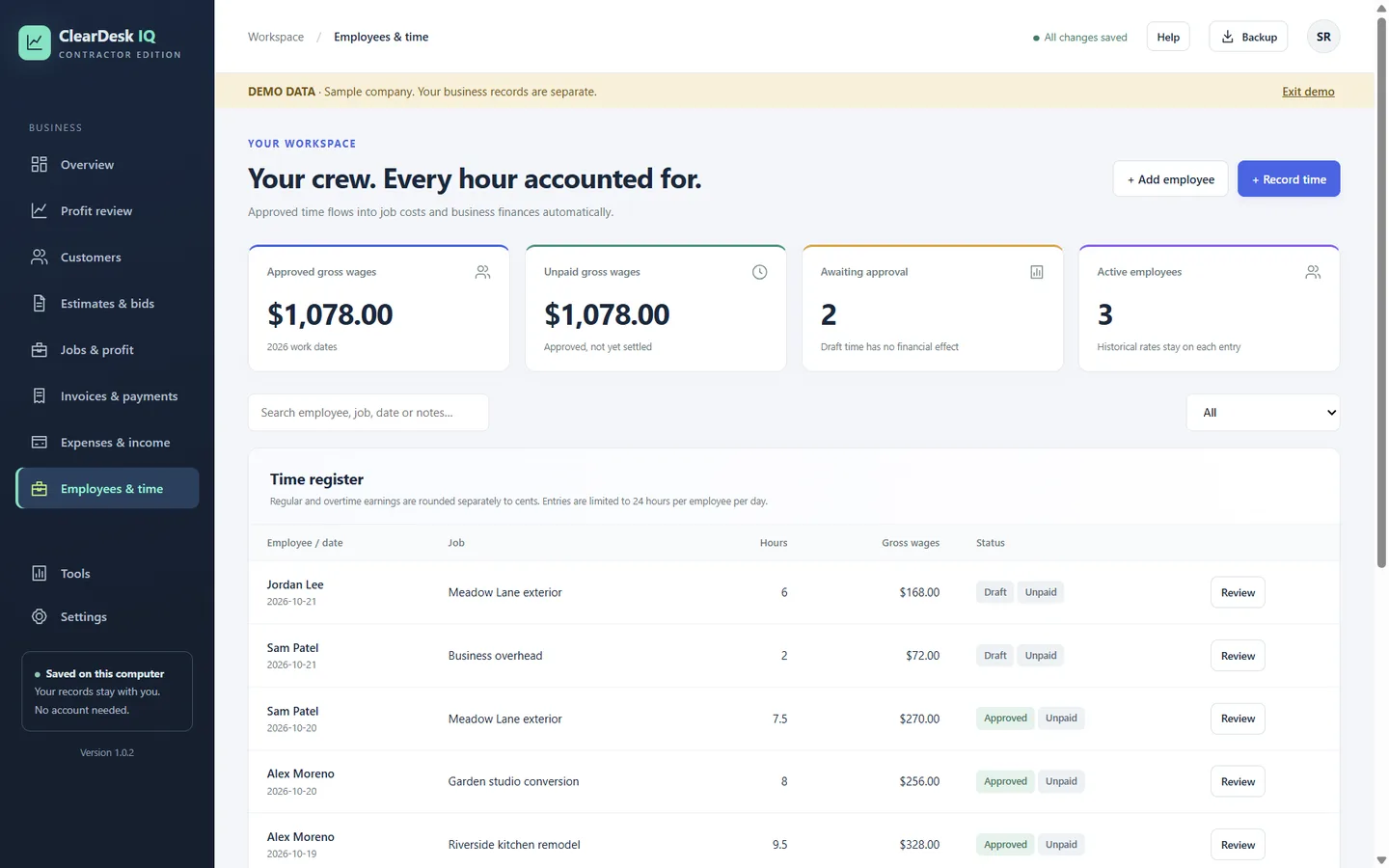Review Alex Moreno's Riverside kitchen remodel entry
The width and height of the screenshot is (1389, 868).
[1238, 845]
